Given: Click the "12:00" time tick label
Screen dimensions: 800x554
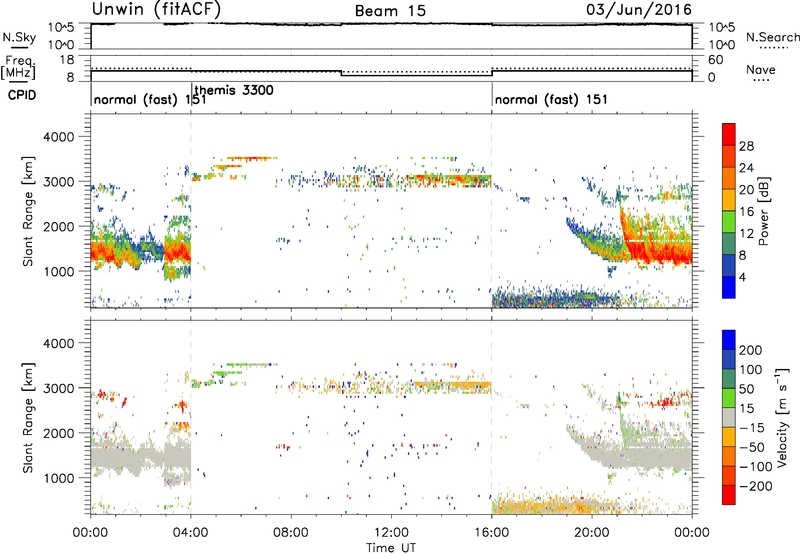Looking at the screenshot, I should pos(391,533).
